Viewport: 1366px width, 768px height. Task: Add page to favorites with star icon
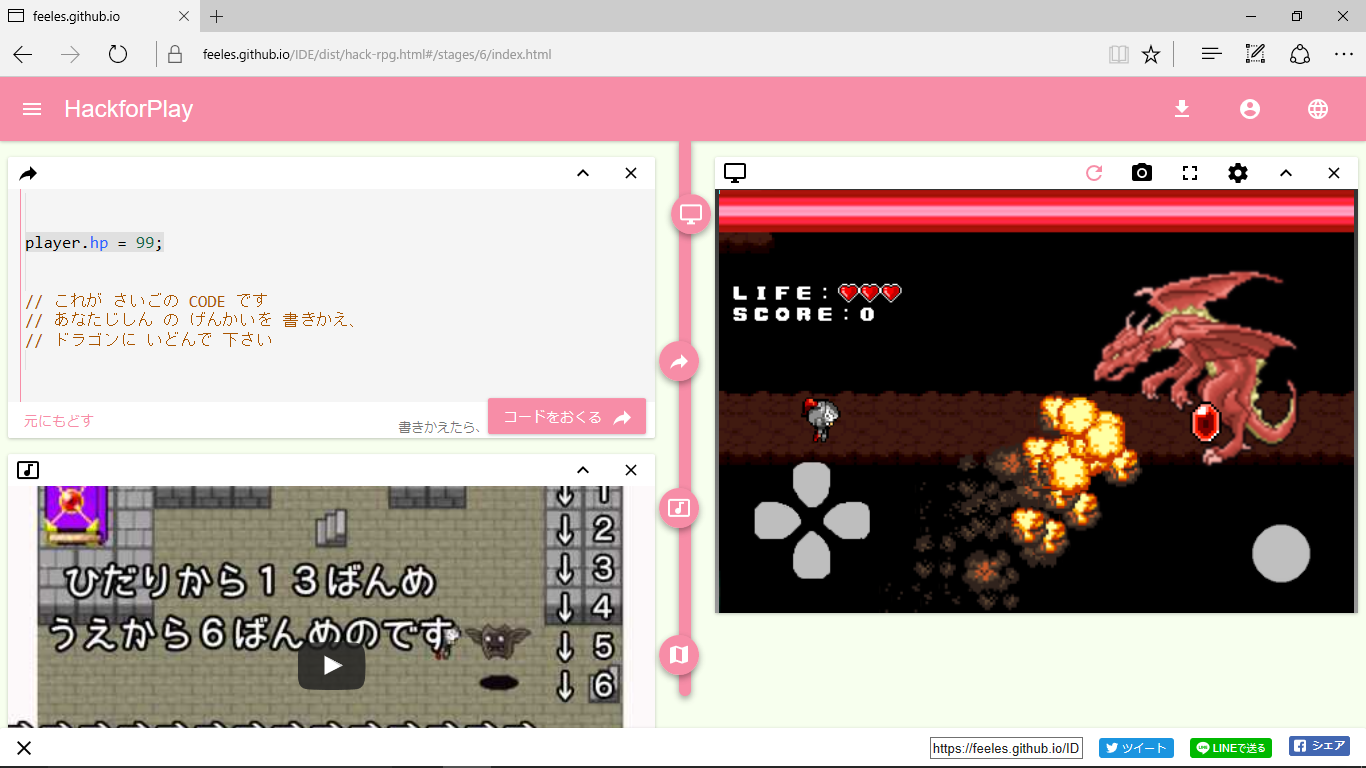[x=1151, y=54]
